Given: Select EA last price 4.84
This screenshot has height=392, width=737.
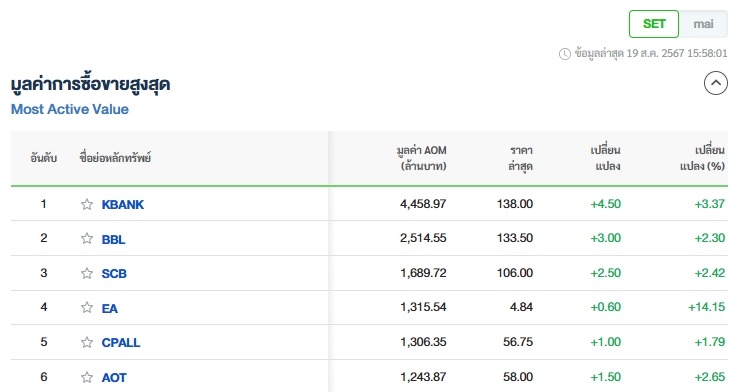Looking at the screenshot, I should tap(521, 307).
